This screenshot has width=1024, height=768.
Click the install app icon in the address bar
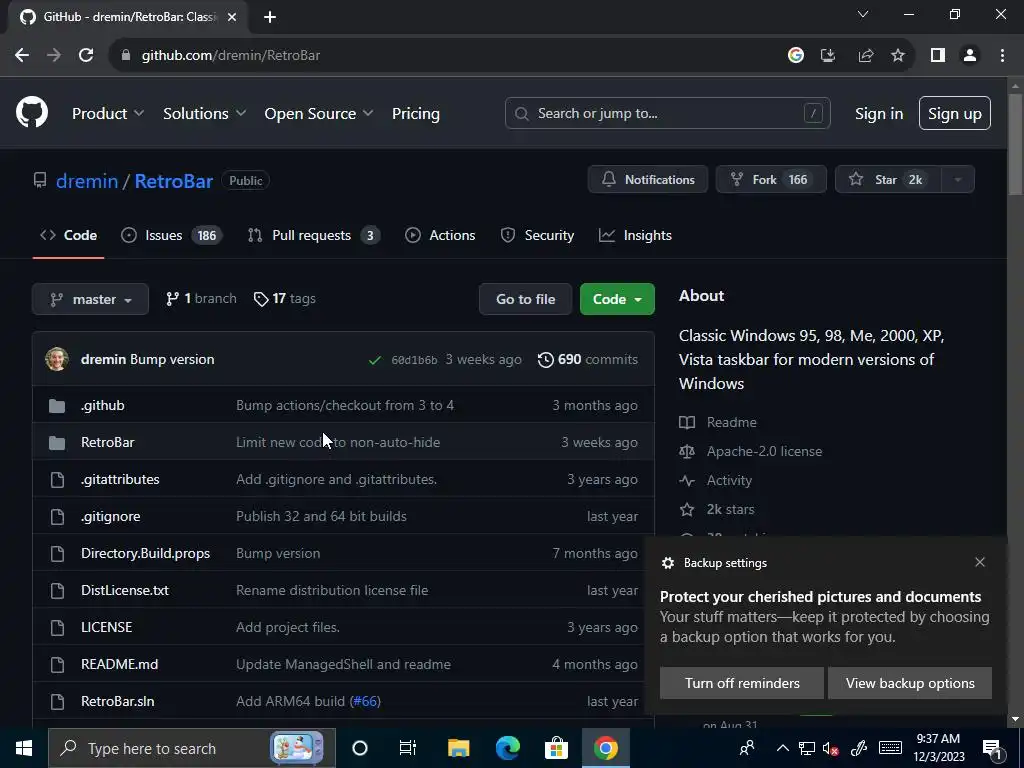tap(828, 56)
